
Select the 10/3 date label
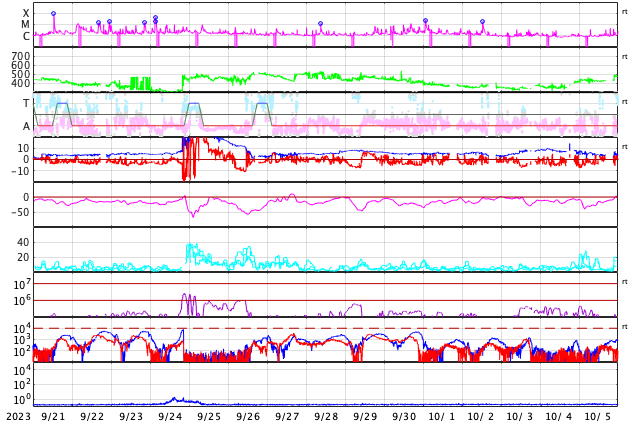[x=520, y=417]
